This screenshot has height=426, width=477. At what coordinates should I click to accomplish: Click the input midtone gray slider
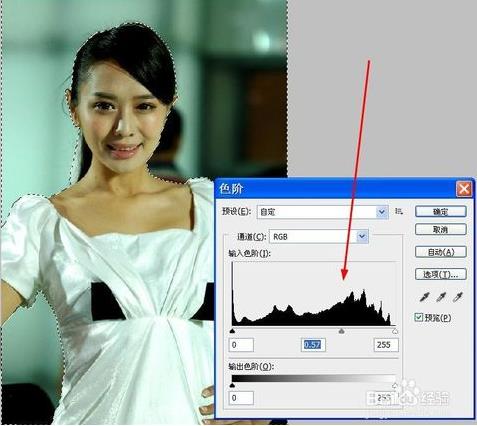341,331
